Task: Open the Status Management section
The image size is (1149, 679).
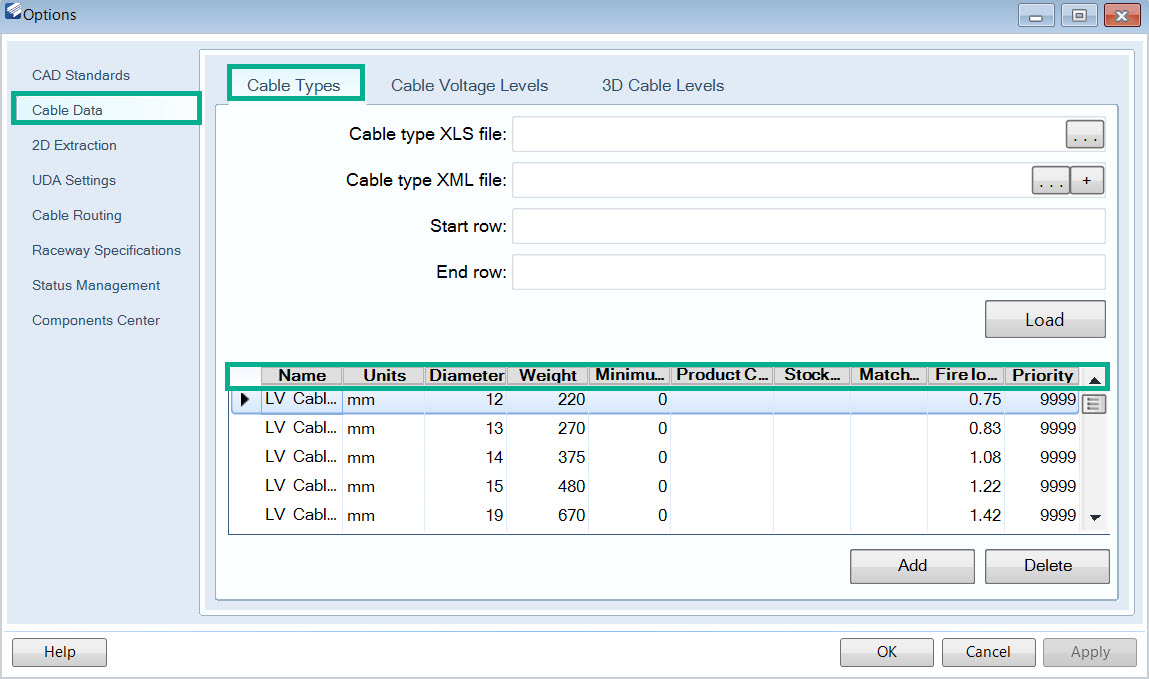Action: pos(96,286)
